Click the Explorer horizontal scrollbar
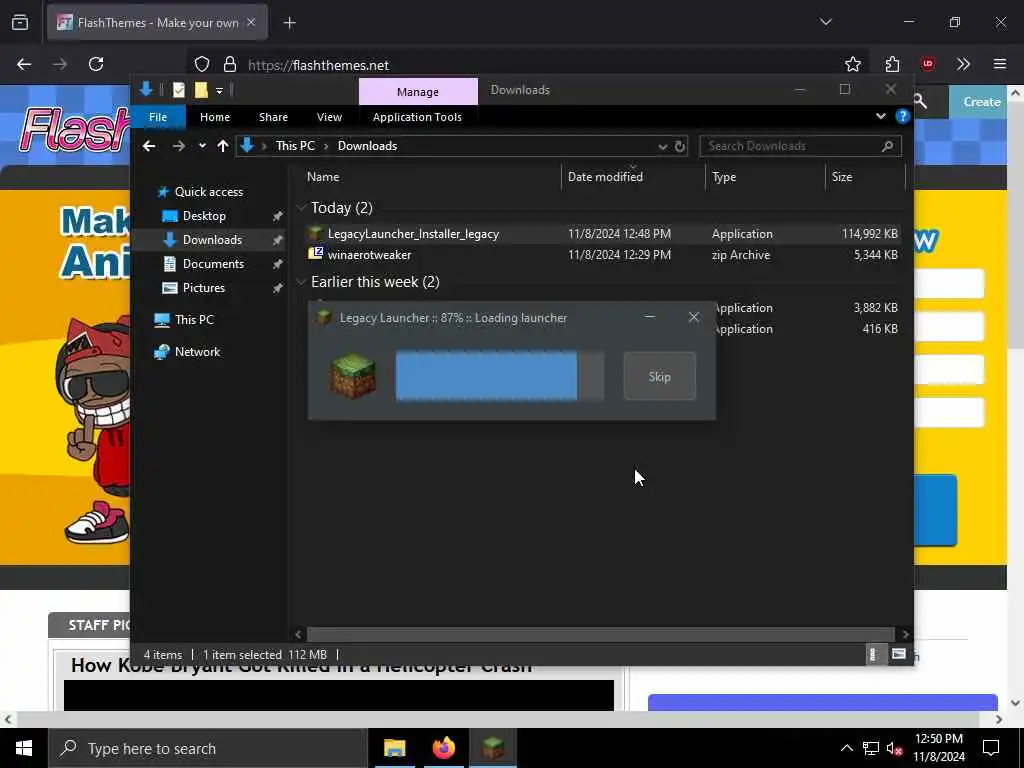This screenshot has width=1024, height=768. coord(600,634)
